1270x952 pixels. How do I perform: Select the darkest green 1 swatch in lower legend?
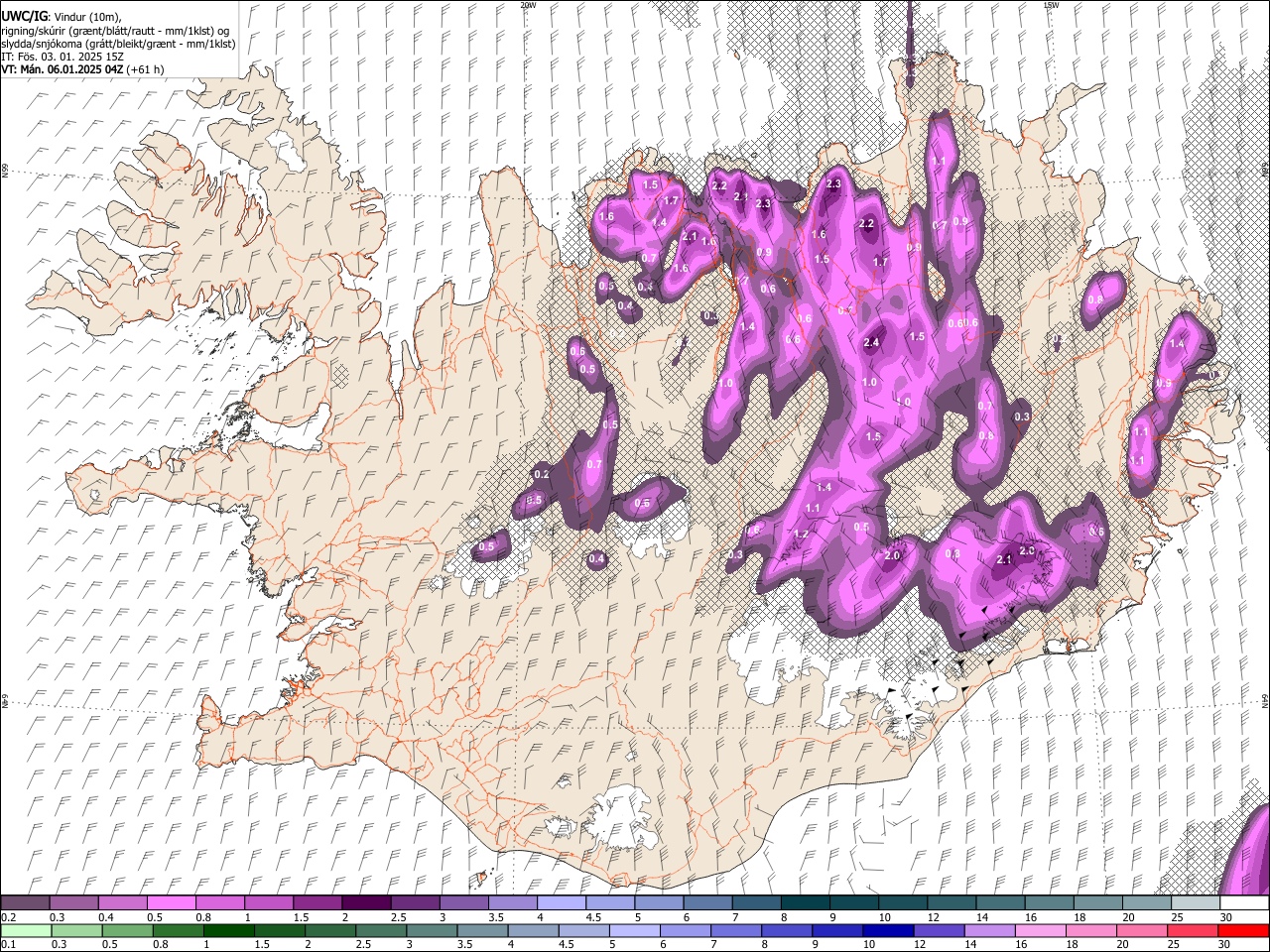229,930
